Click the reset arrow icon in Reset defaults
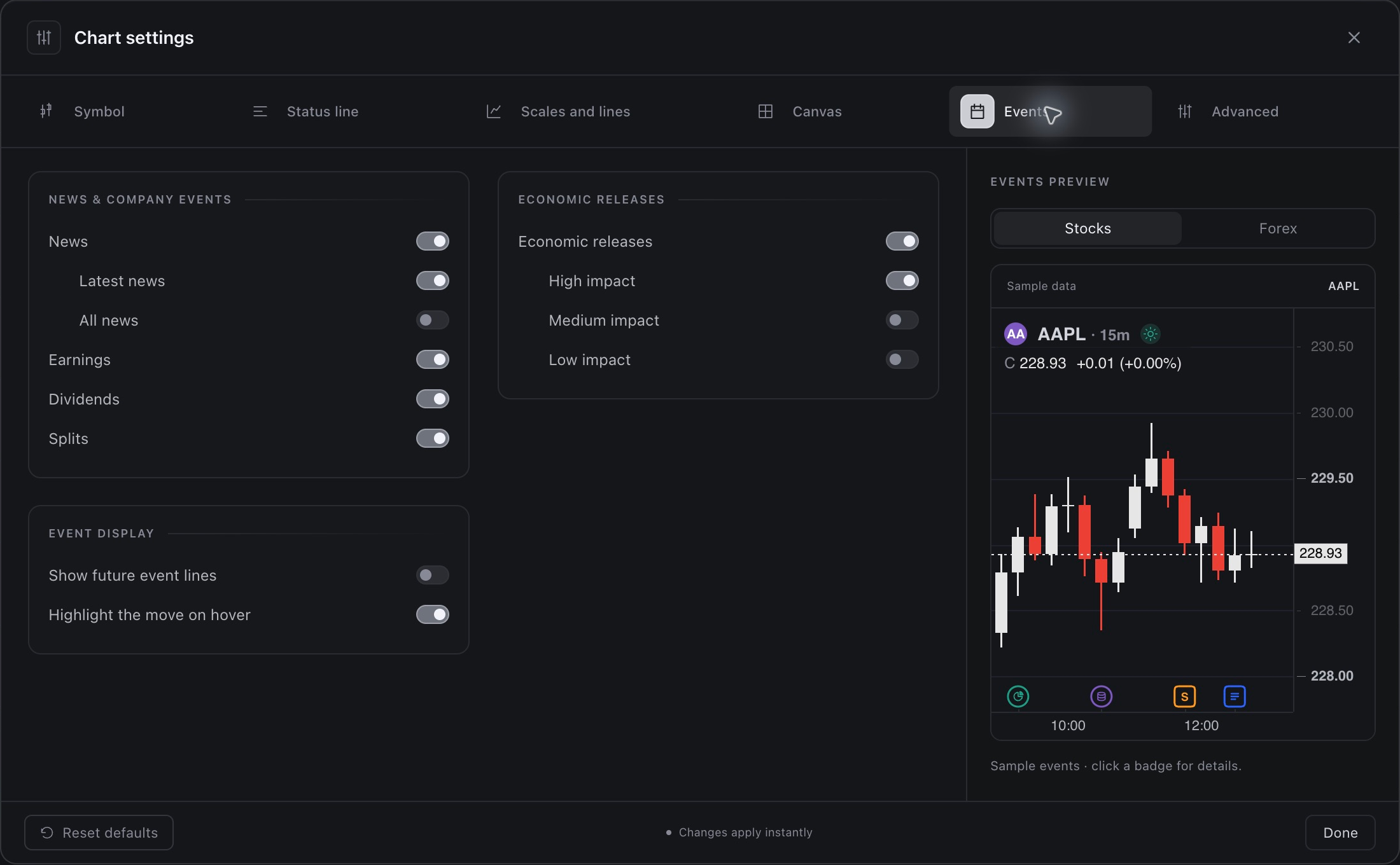Image resolution: width=1400 pixels, height=865 pixels. pyautogui.click(x=47, y=833)
